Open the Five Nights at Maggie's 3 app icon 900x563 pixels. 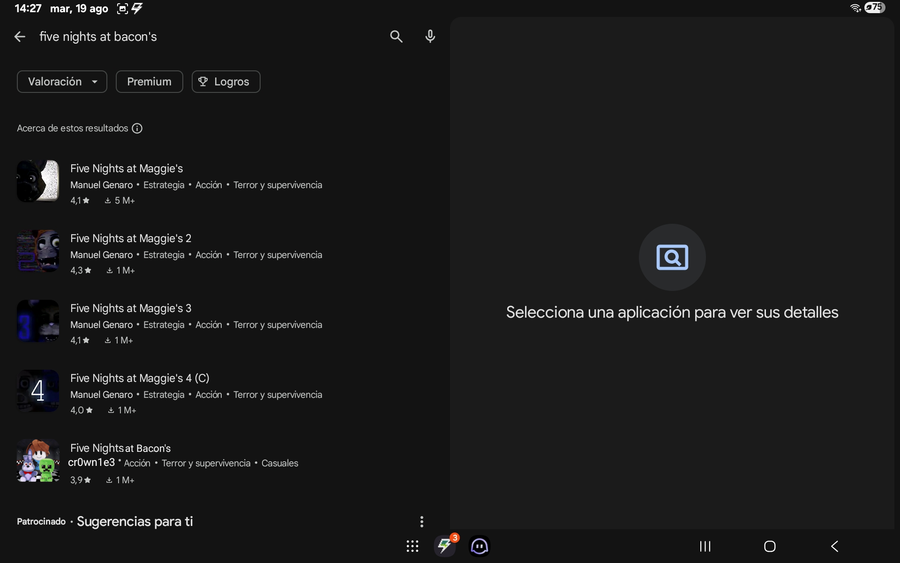(x=38, y=321)
